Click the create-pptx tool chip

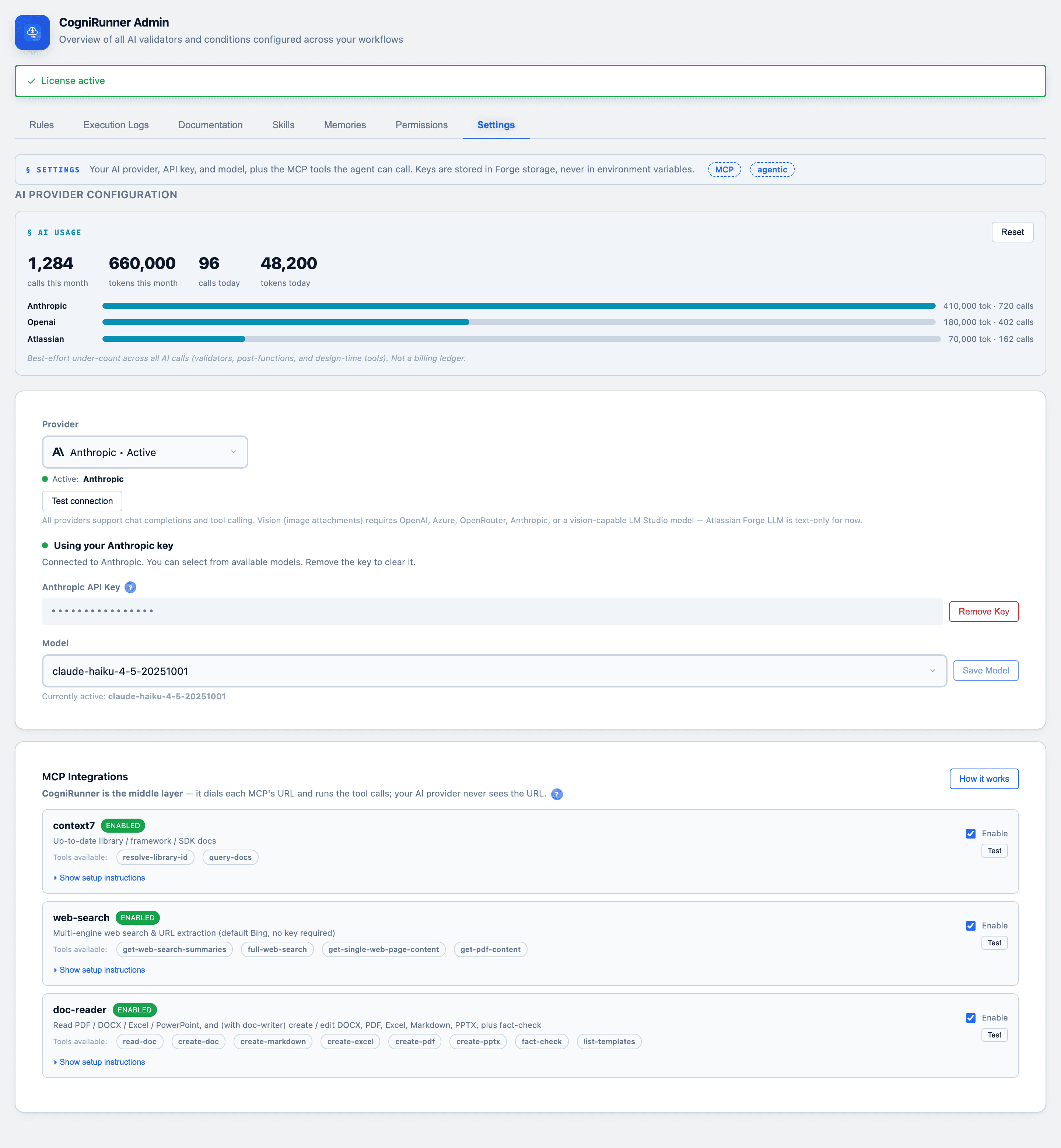click(x=478, y=1041)
